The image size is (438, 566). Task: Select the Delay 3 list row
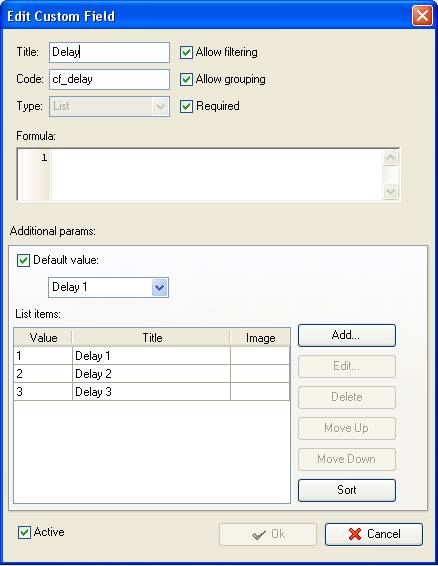tap(152, 392)
